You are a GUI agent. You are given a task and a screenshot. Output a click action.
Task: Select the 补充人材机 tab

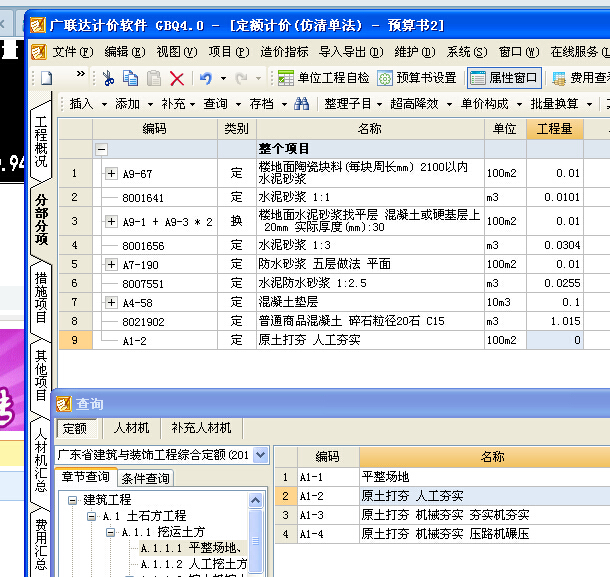201,428
